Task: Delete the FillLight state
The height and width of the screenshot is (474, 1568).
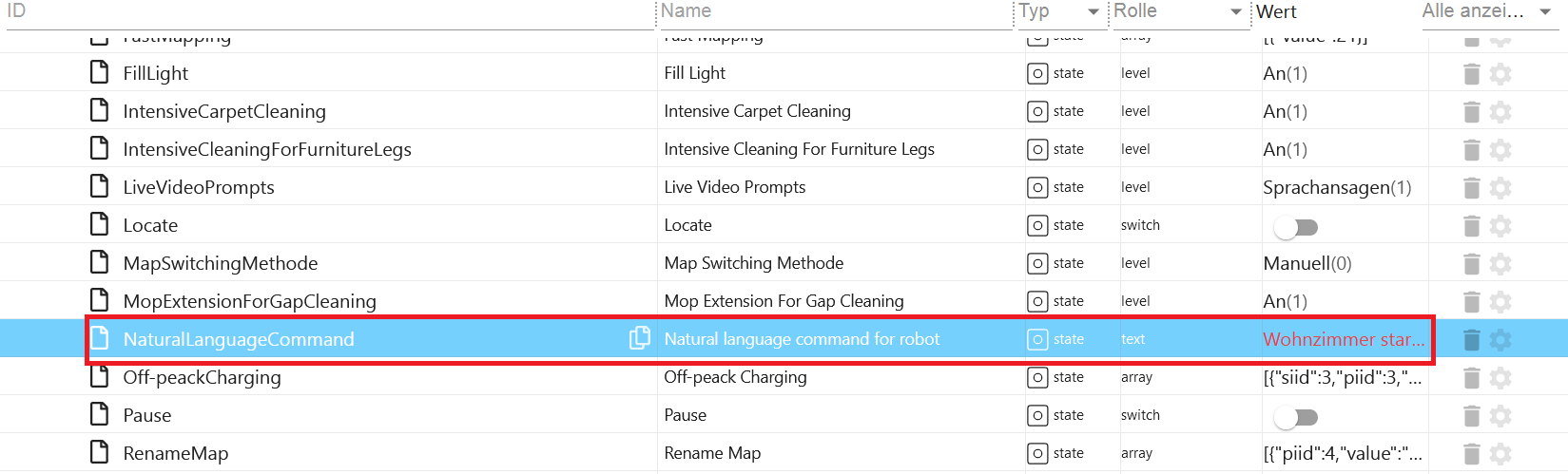Action: tap(1471, 73)
